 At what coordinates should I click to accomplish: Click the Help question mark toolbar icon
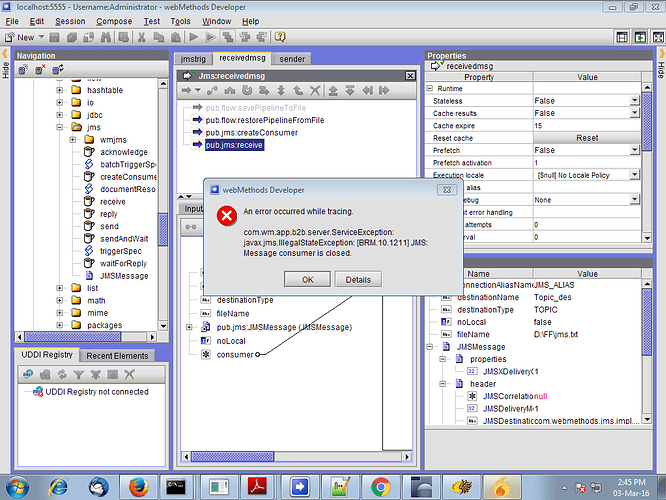[x=279, y=37]
